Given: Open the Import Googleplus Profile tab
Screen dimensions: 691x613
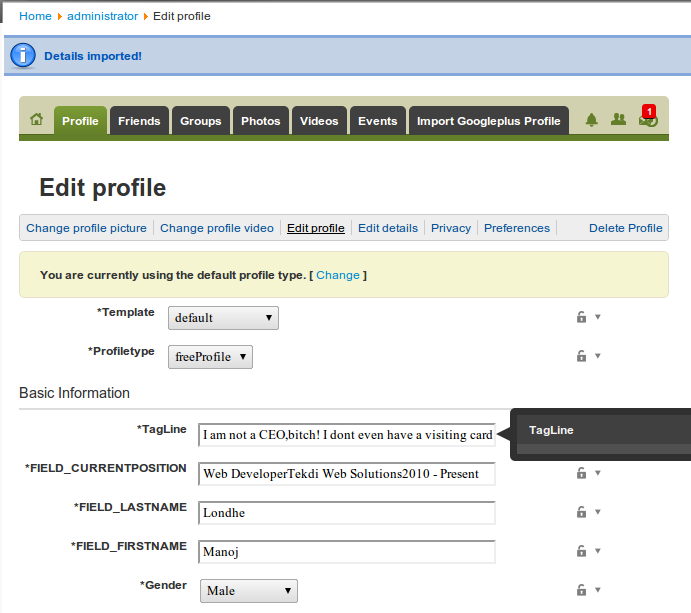Looking at the screenshot, I should (488, 121).
